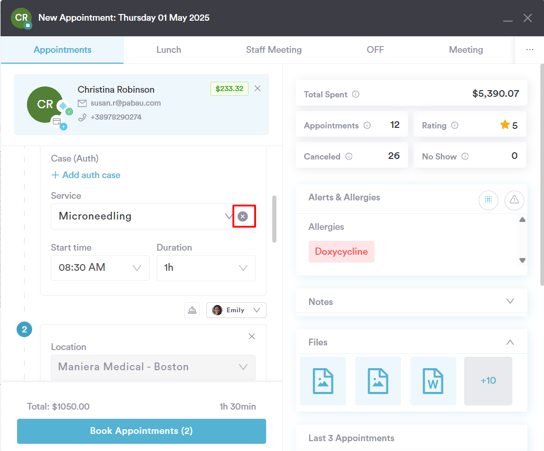Expand the Notes section
Viewport: 544px width, 451px height.
click(x=411, y=301)
